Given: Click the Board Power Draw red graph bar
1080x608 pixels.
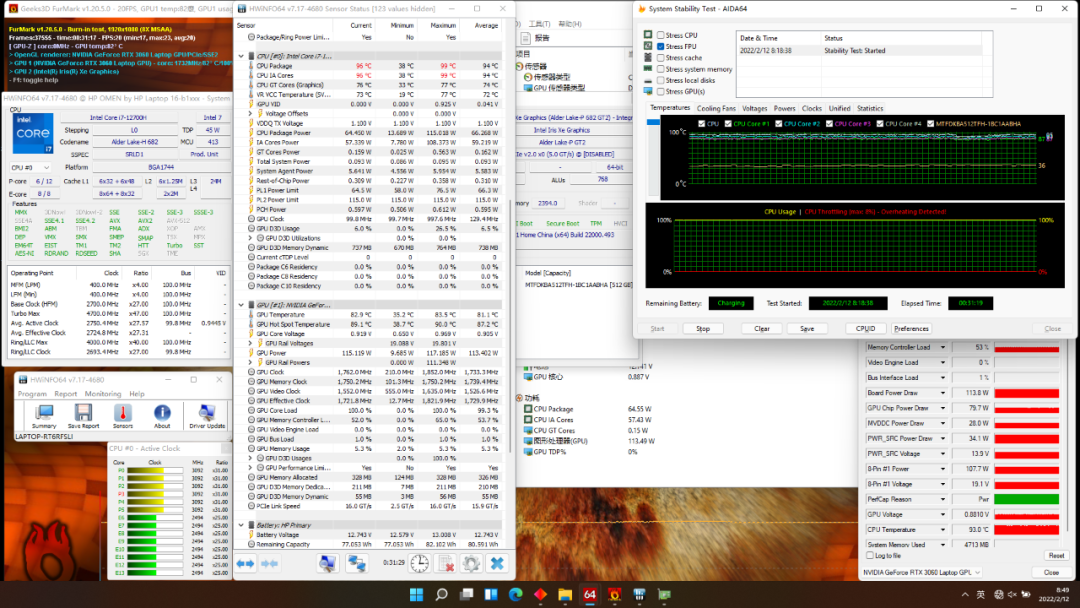Looking at the screenshot, I should pyautogui.click(x=1026, y=392).
